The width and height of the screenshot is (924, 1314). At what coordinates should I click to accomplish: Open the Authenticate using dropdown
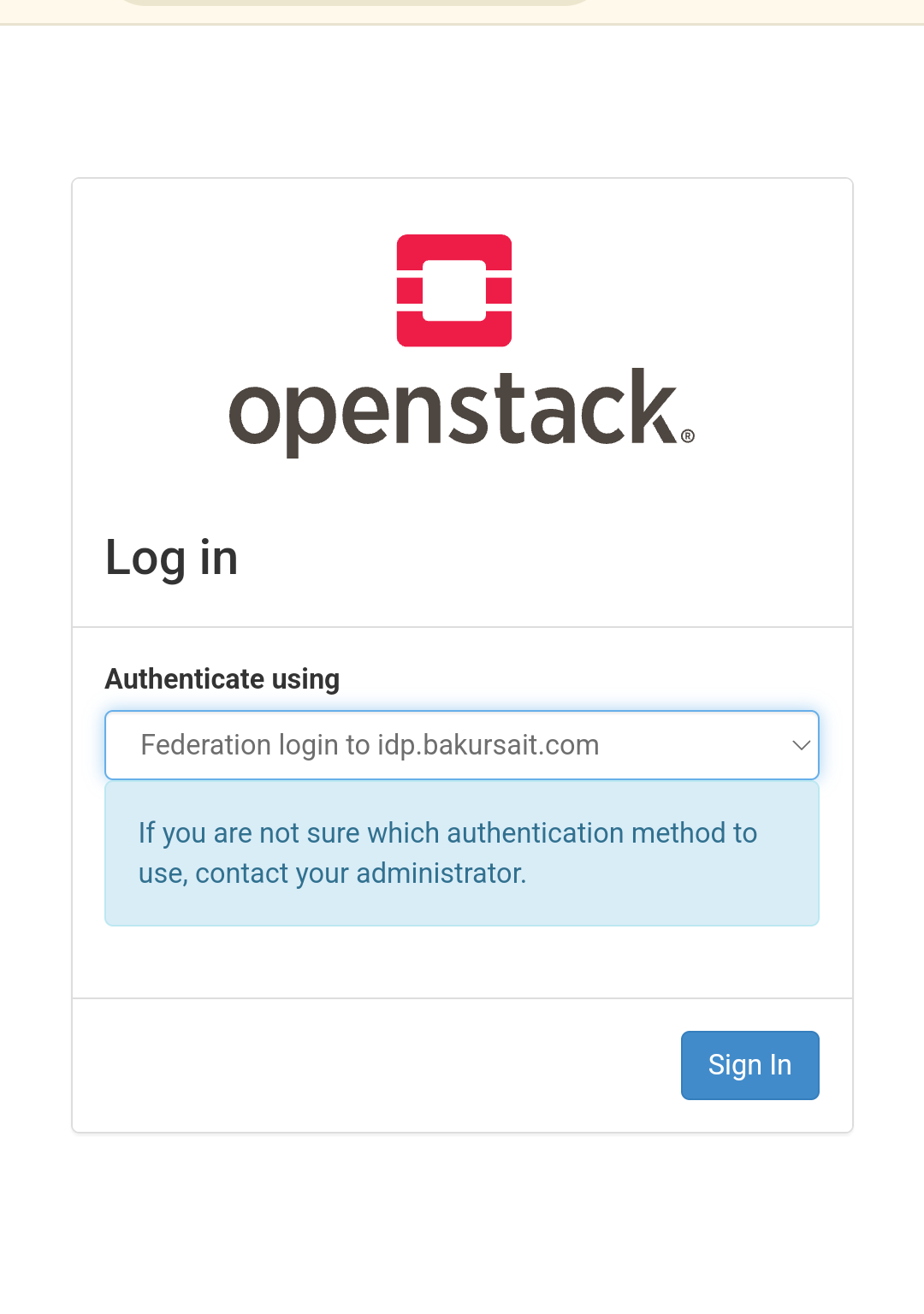[462, 745]
